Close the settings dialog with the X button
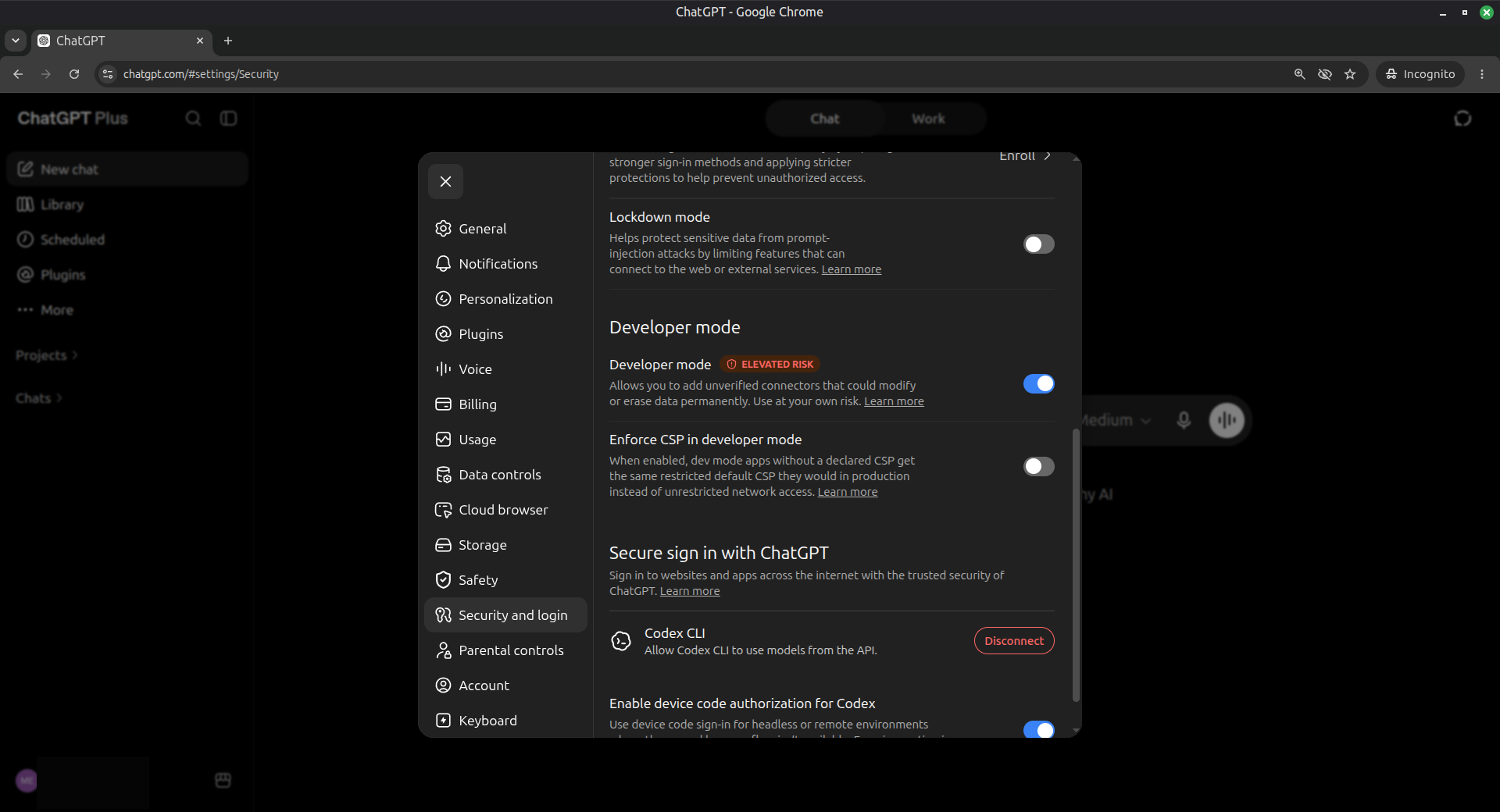This screenshot has width=1500, height=812. (x=445, y=182)
